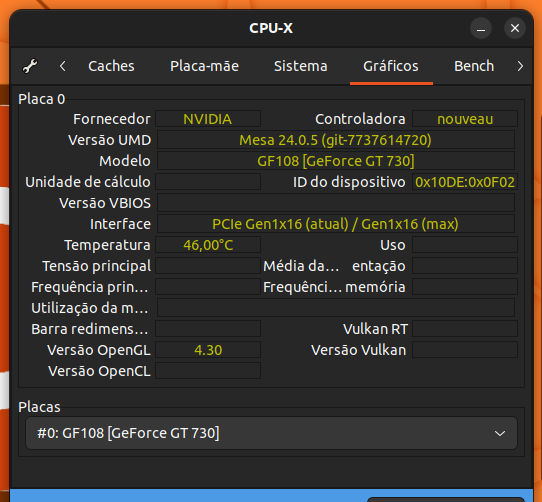
Task: Switch to the Caches tab
Action: pyautogui.click(x=111, y=66)
